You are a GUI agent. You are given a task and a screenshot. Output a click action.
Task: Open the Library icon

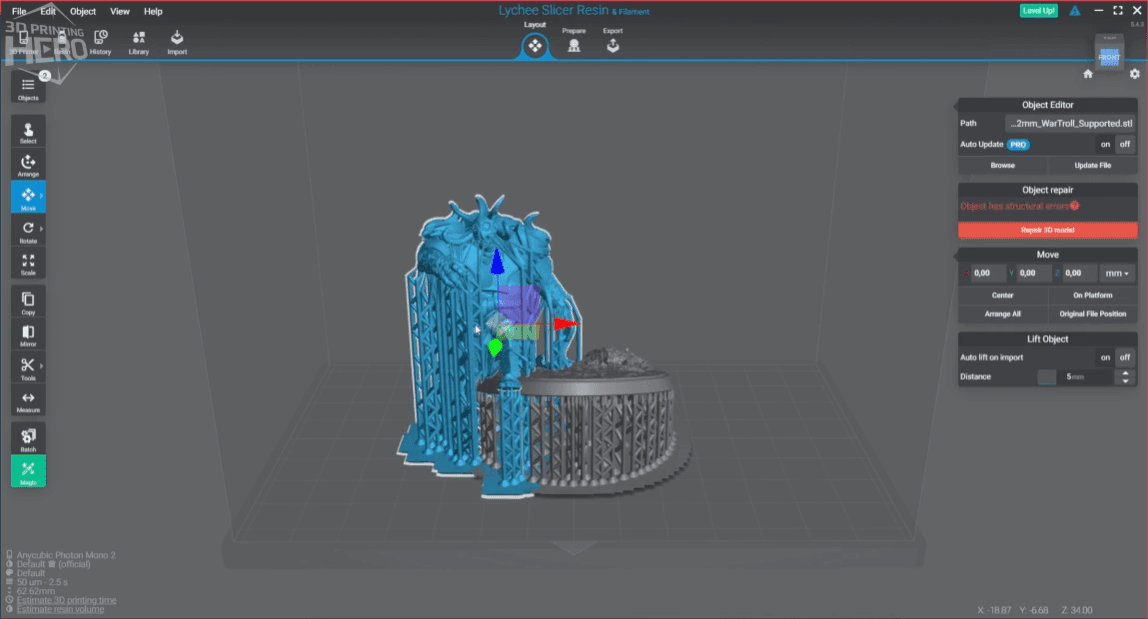point(138,42)
